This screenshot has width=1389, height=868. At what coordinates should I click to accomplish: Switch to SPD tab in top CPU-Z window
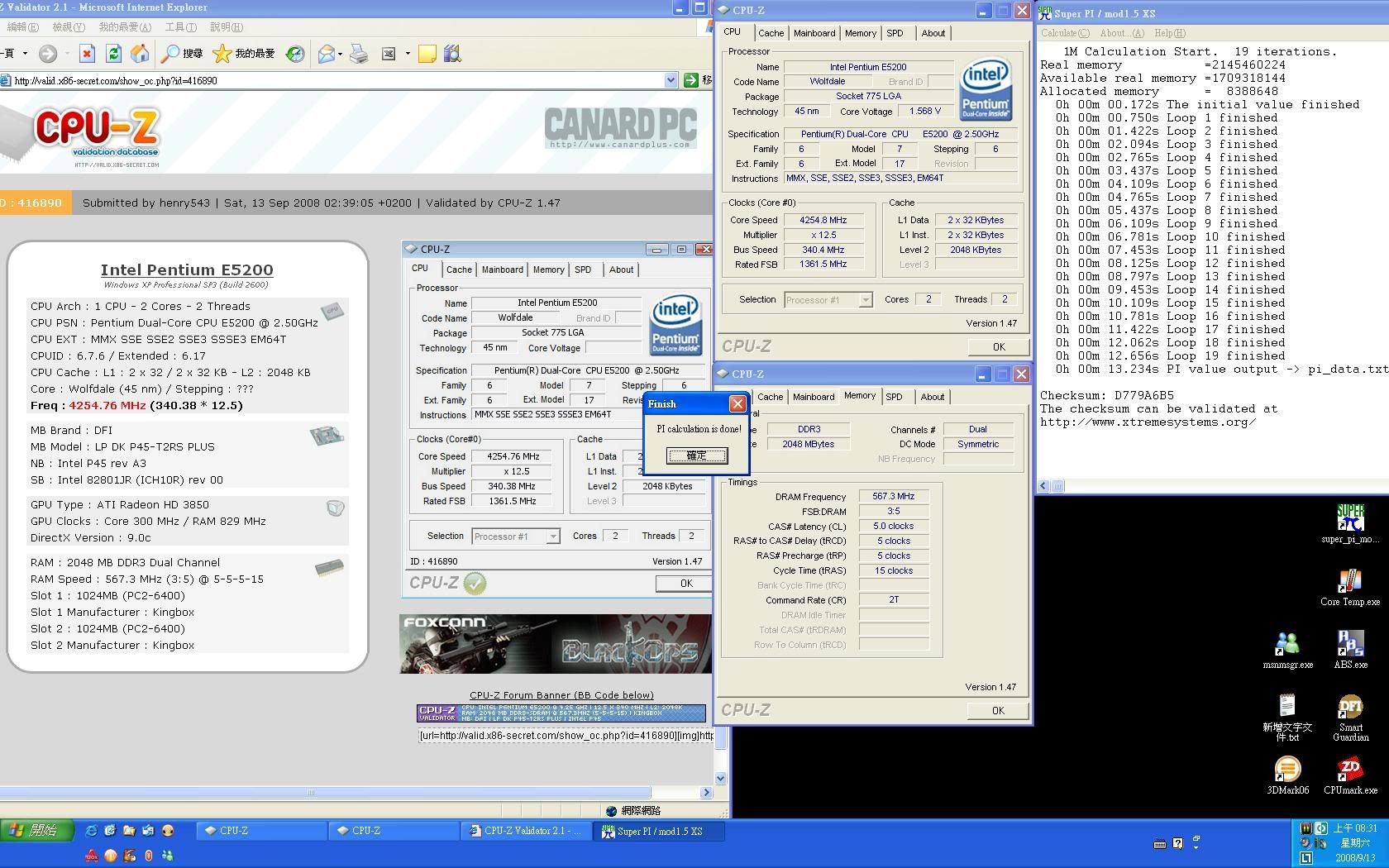895,33
